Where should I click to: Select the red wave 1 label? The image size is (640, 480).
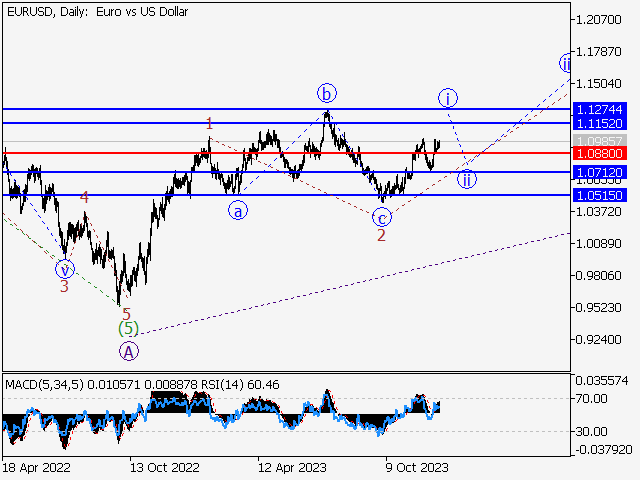[x=209, y=123]
